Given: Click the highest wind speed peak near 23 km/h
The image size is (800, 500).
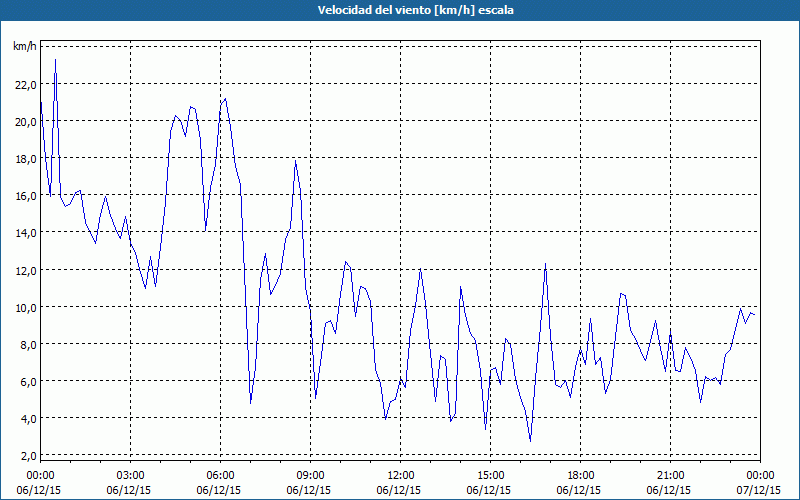Looking at the screenshot, I should [55, 60].
